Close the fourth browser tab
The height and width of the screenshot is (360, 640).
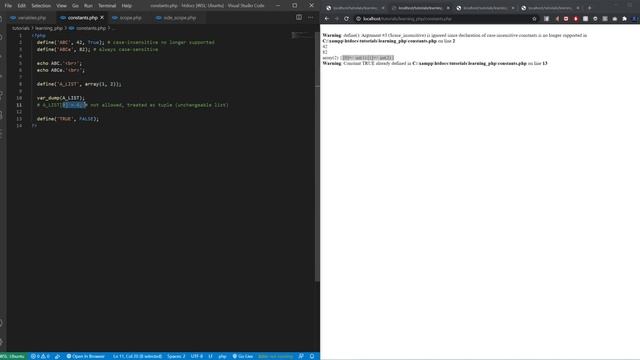[578, 8]
